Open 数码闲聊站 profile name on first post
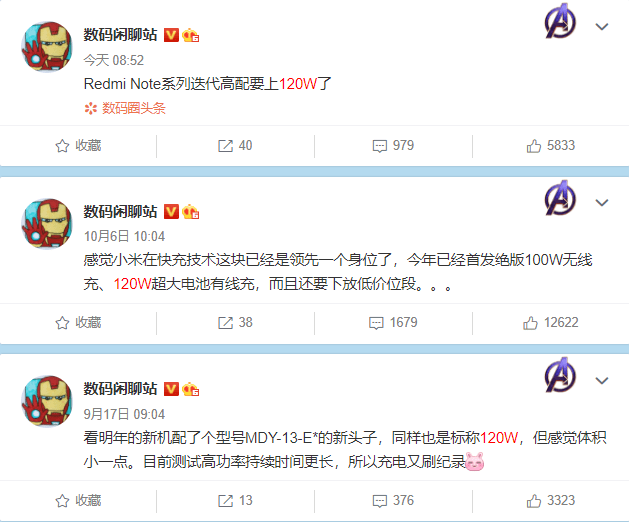Screen dimensions: 629x522 click(x=120, y=35)
